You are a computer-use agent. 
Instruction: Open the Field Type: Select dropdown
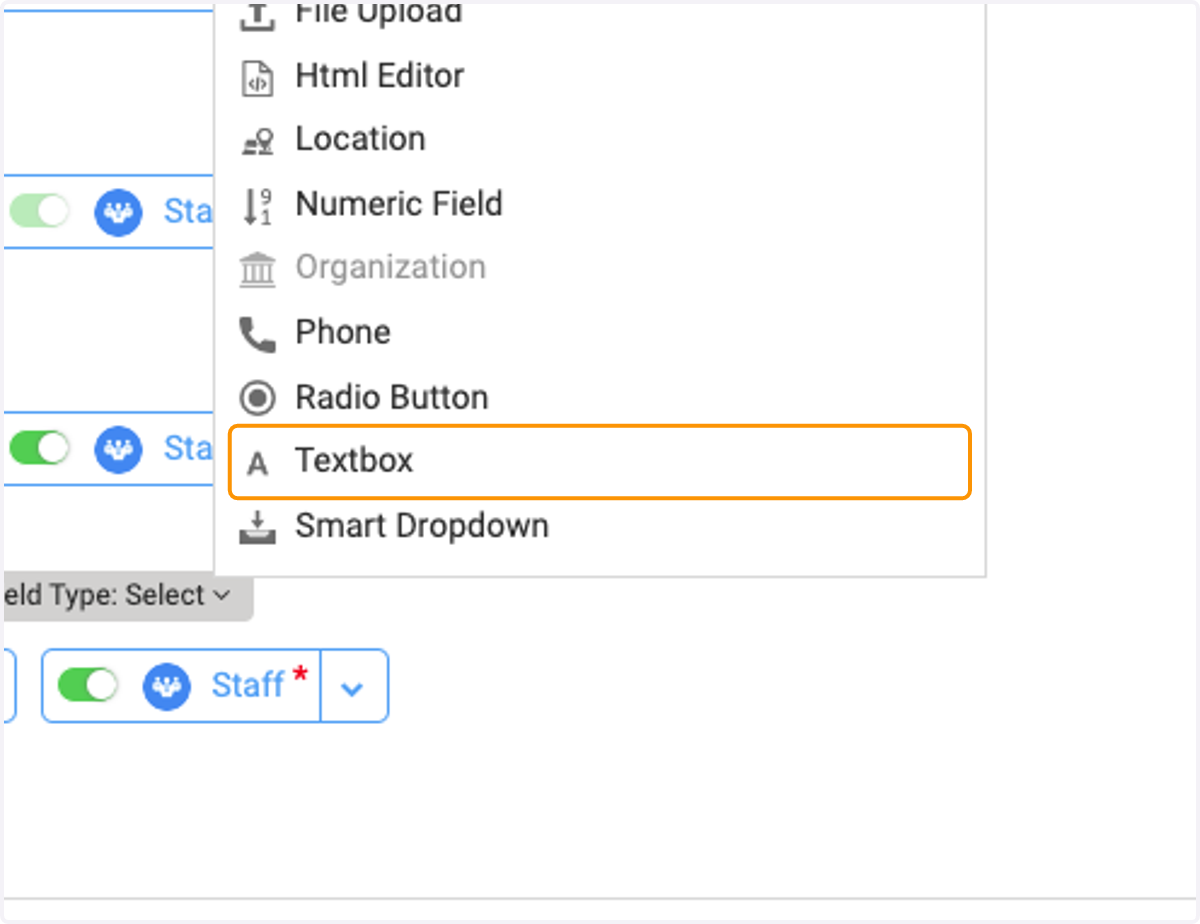(x=128, y=596)
